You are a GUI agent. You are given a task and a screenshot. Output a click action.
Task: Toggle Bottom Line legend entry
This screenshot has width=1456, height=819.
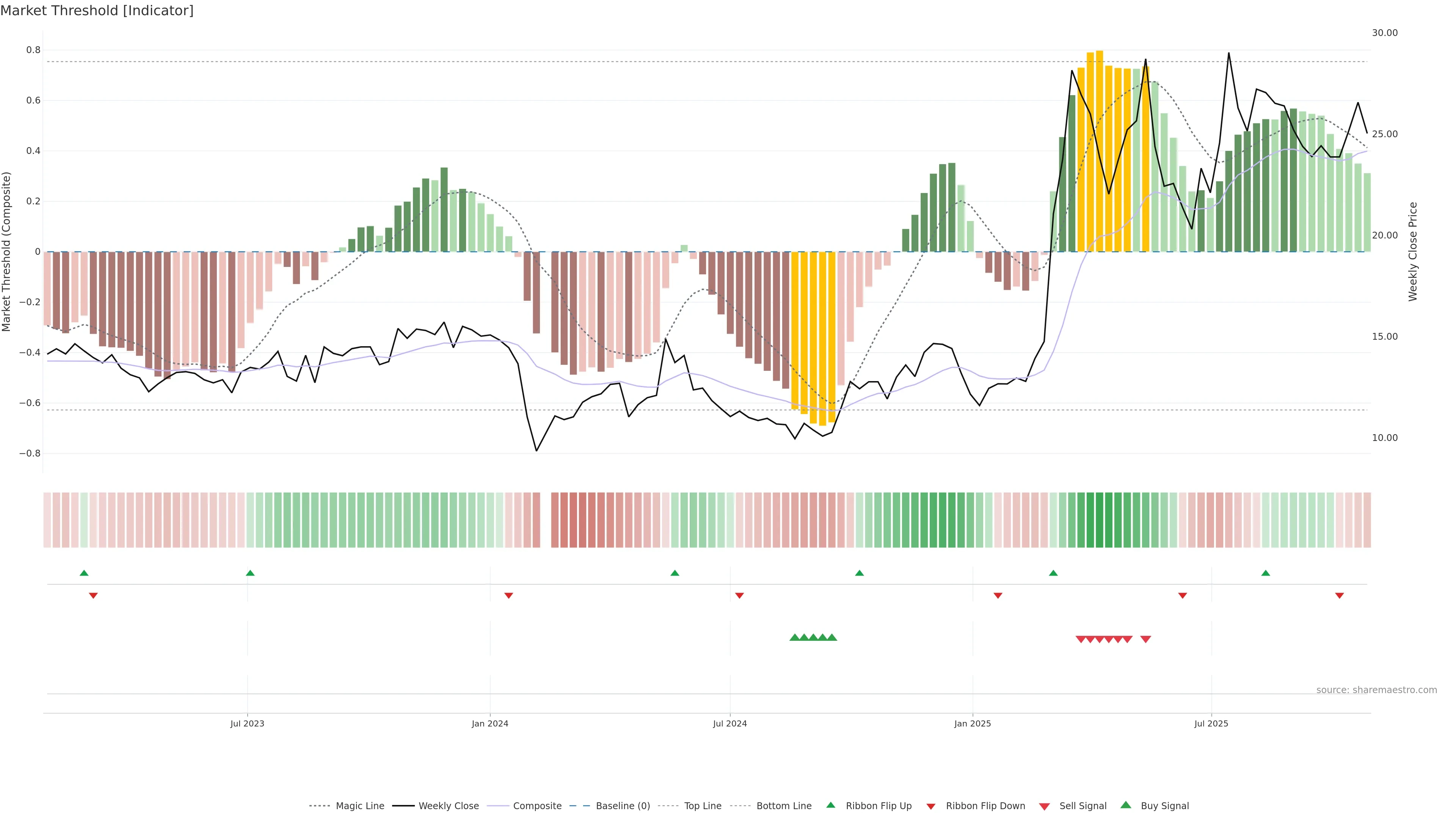coord(783,806)
